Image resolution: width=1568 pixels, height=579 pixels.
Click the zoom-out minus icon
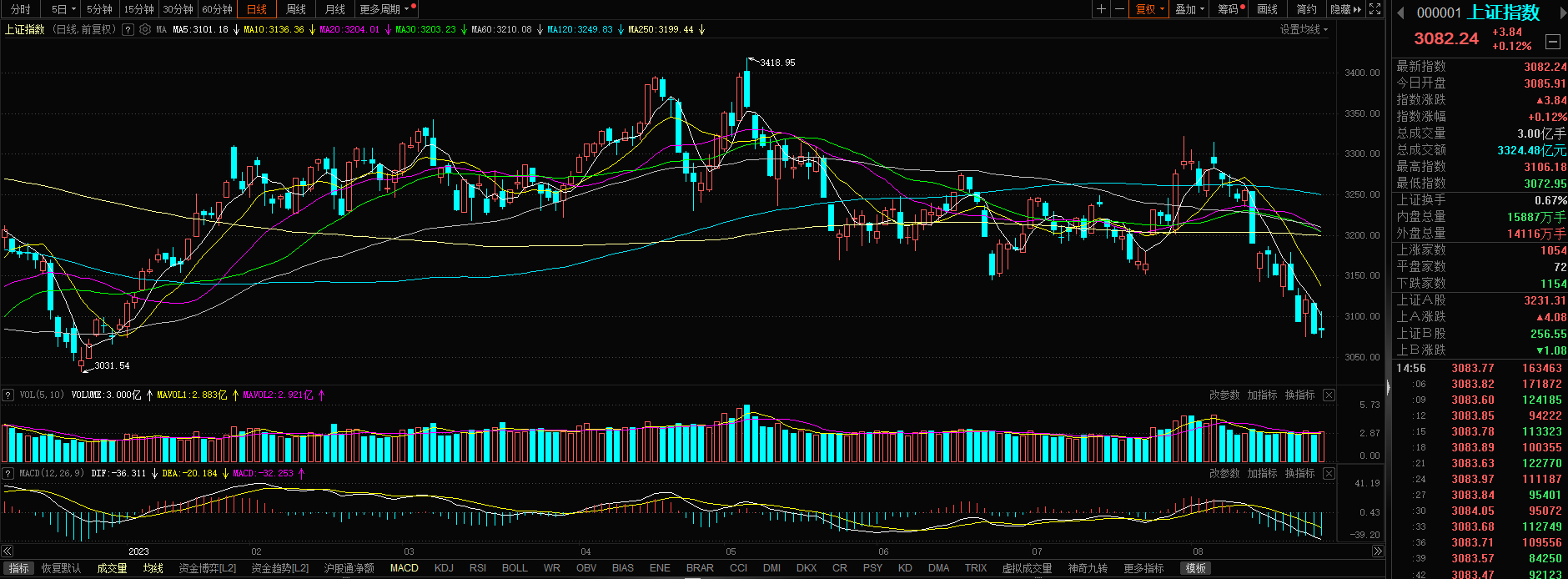pyautogui.click(x=1120, y=9)
